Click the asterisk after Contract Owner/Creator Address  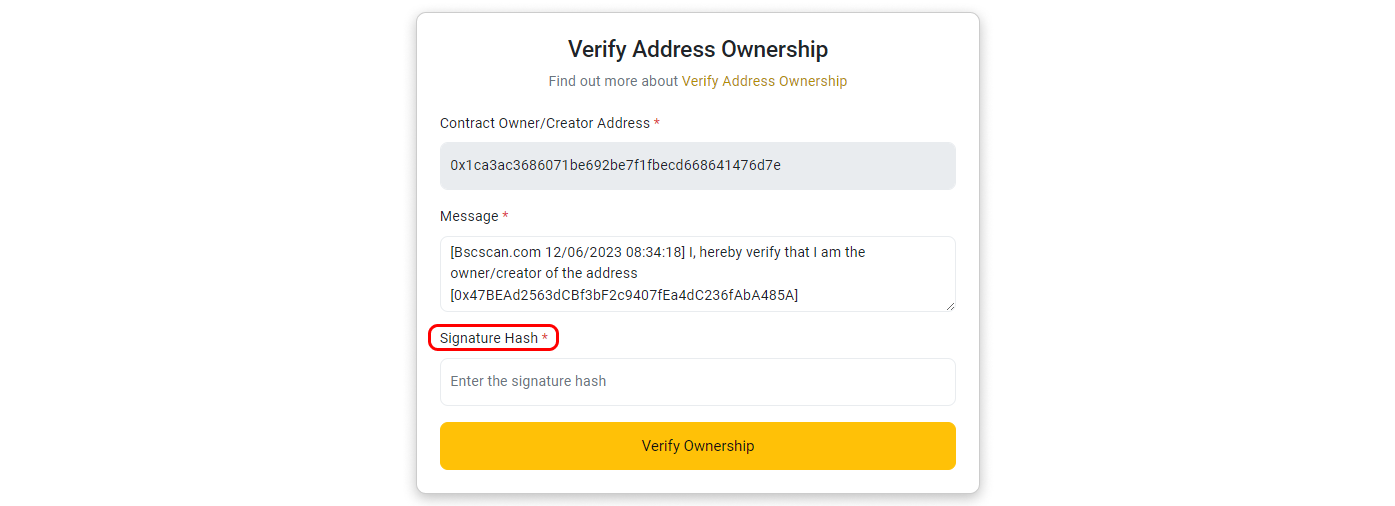point(657,124)
